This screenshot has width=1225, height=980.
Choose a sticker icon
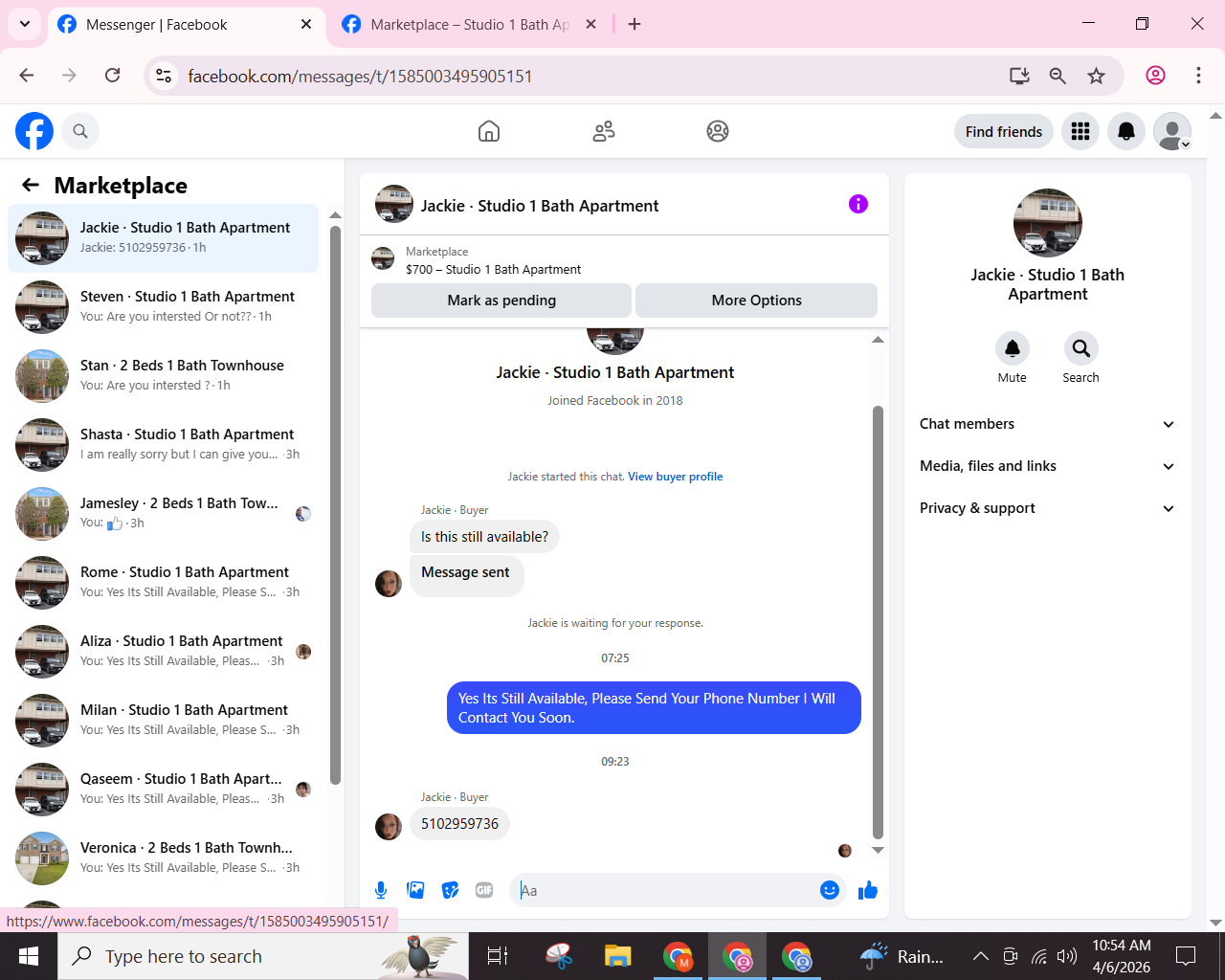[x=450, y=890]
